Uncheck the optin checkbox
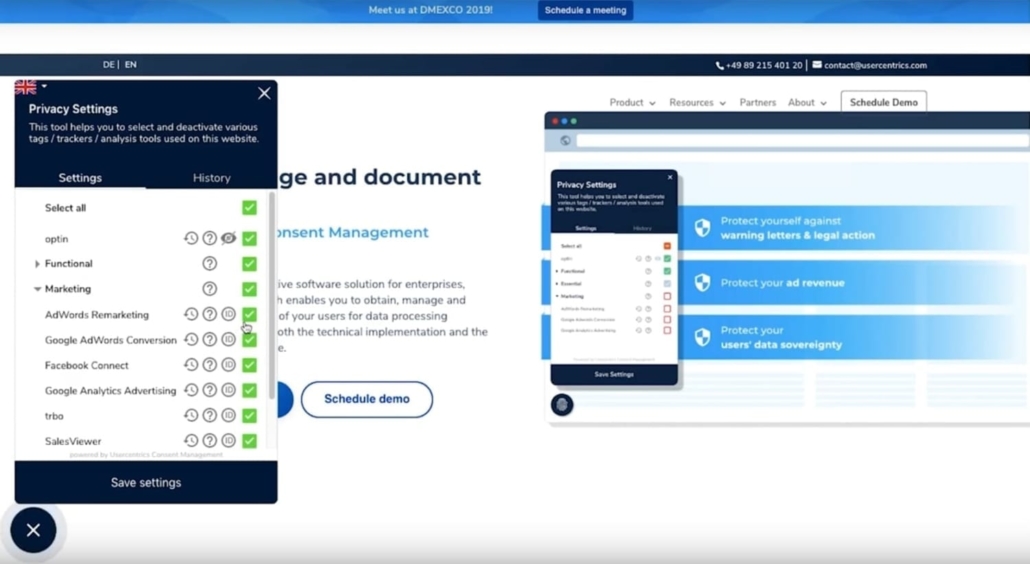 (x=250, y=238)
